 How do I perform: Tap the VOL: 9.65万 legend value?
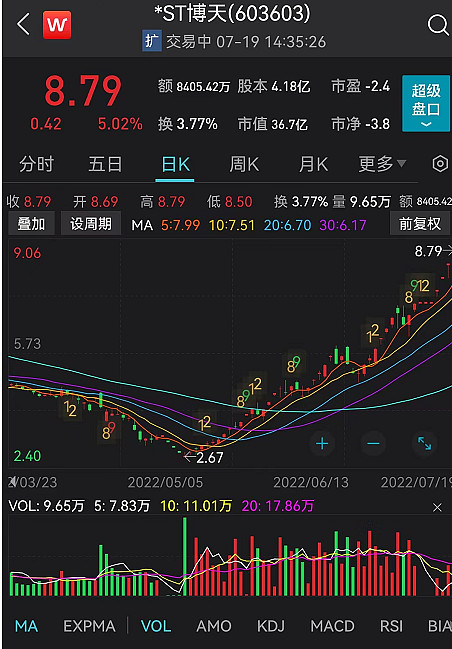(x=46, y=506)
